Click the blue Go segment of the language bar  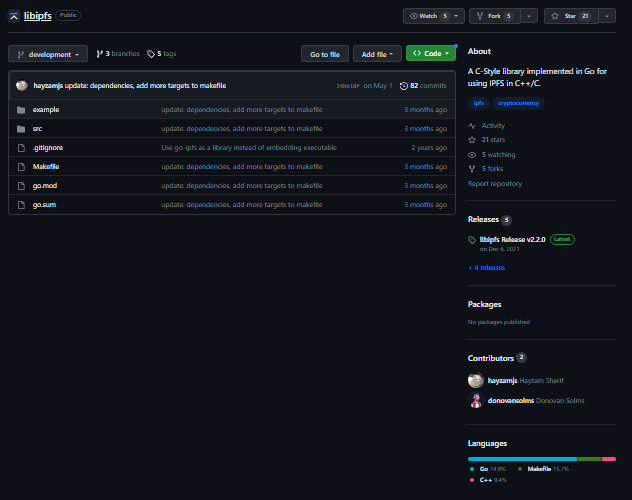[x=522, y=459]
